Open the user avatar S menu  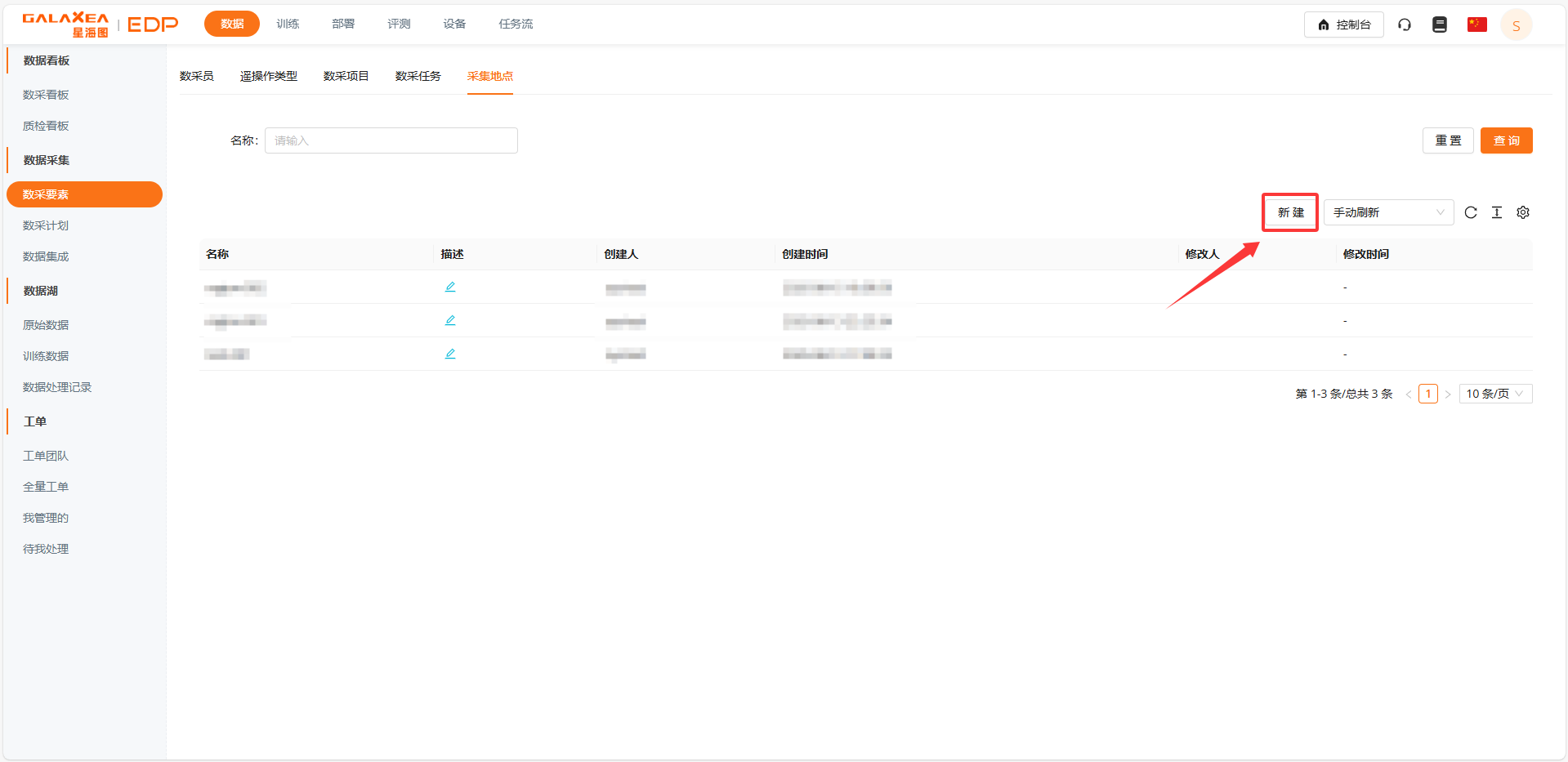point(1516,25)
